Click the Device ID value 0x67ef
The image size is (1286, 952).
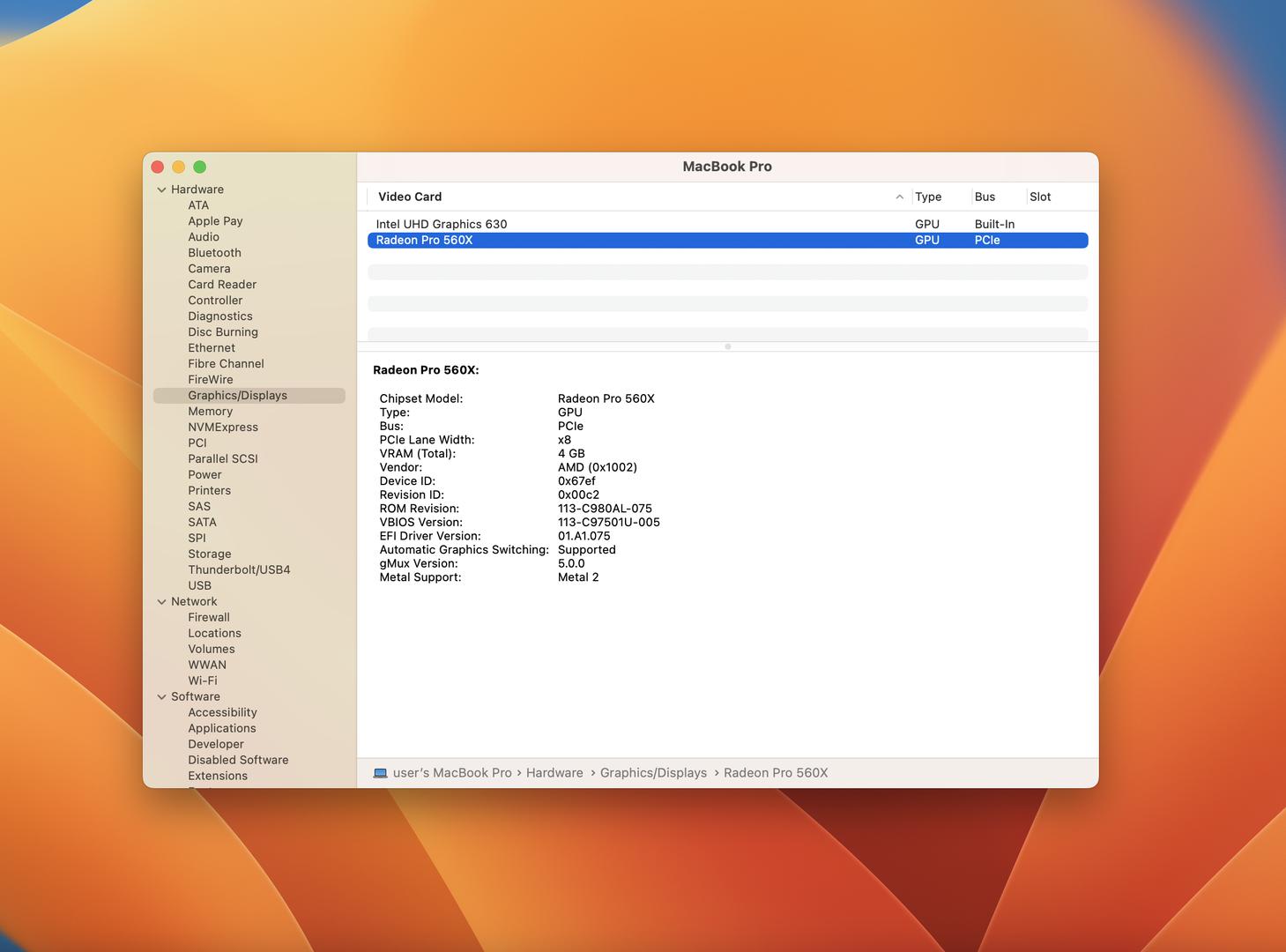point(576,481)
